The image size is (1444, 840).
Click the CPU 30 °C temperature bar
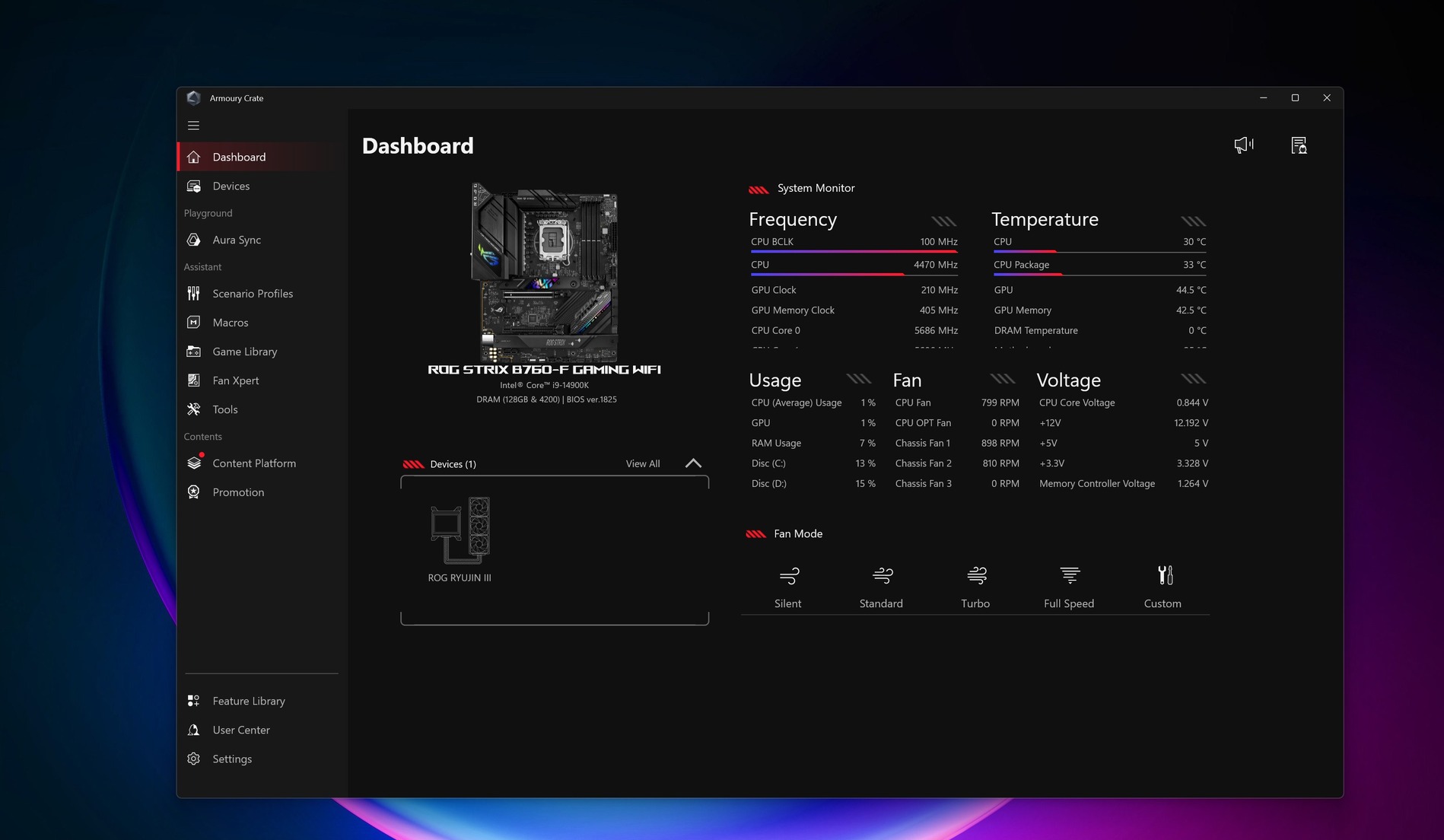pyautogui.click(x=1099, y=250)
